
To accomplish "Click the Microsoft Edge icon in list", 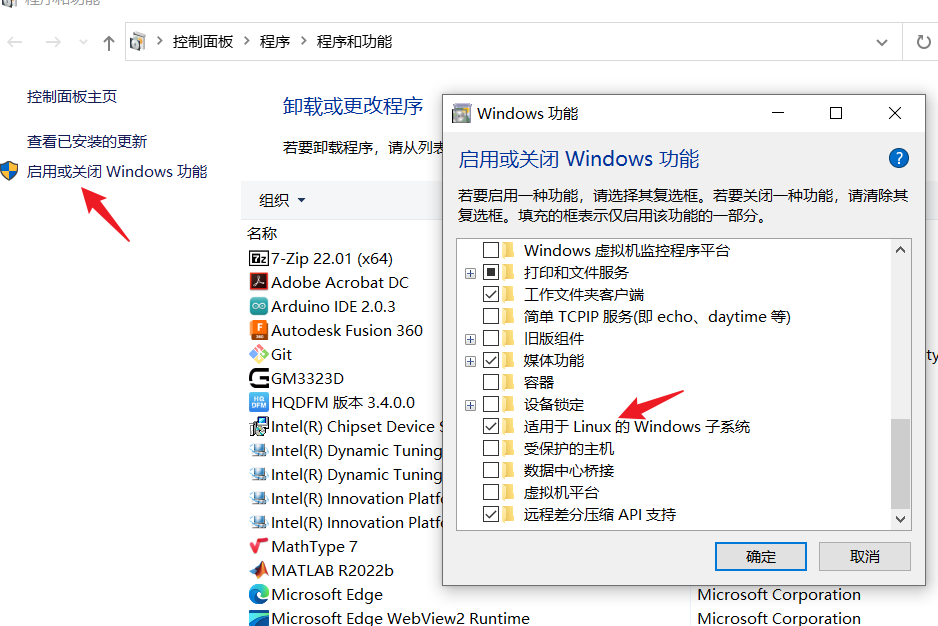I will tap(258, 594).
